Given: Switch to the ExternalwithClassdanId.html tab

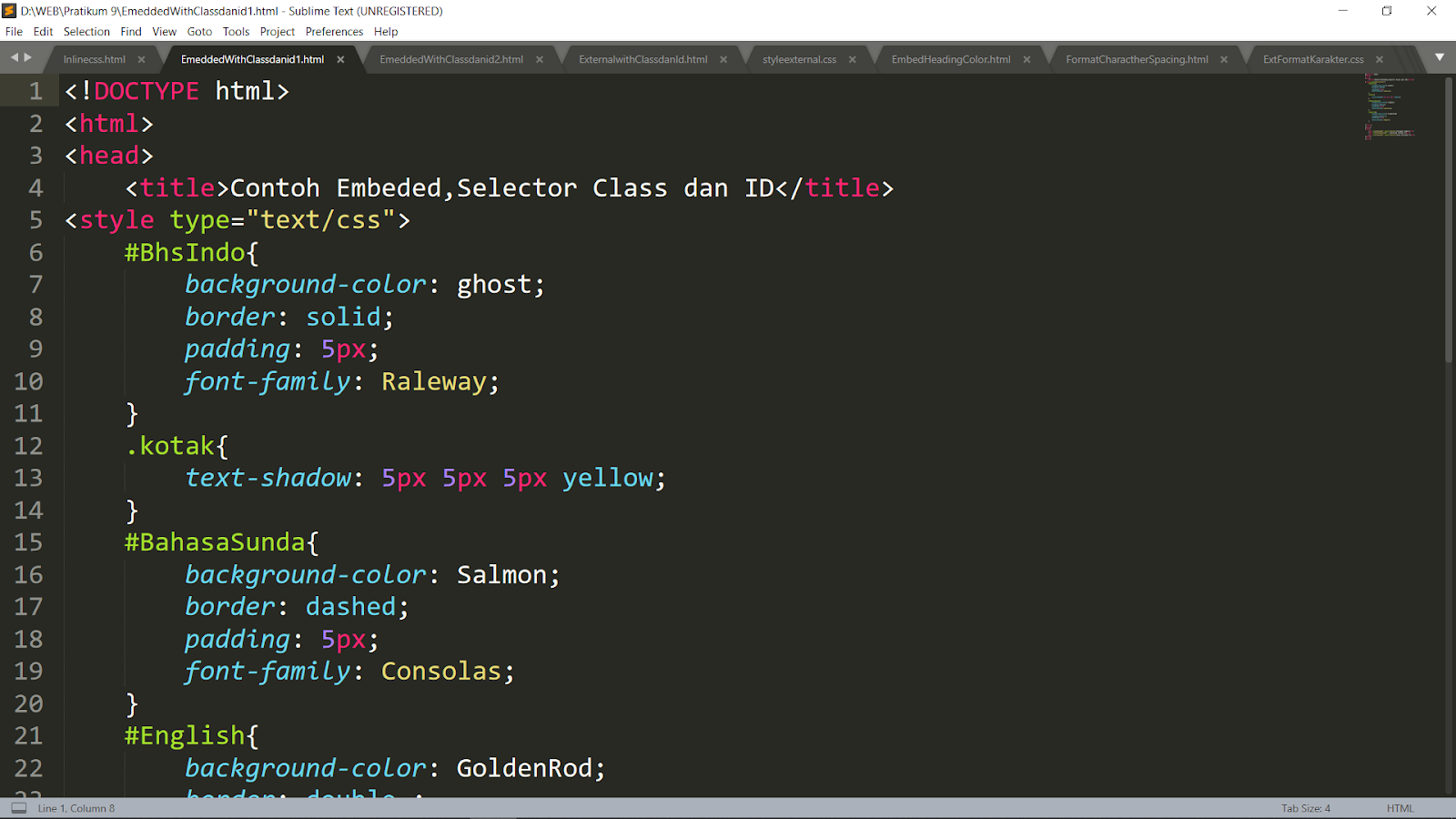Looking at the screenshot, I should (x=642, y=59).
